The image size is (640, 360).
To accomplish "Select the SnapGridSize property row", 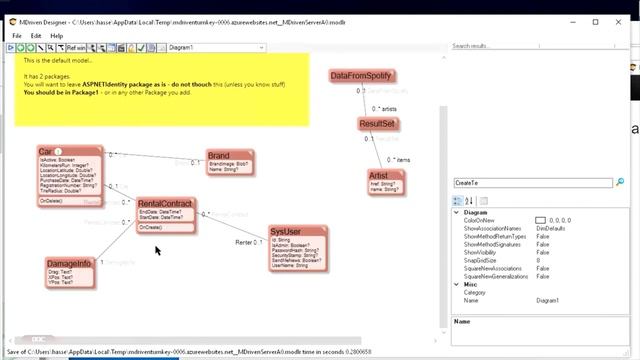I will click(x=540, y=260).
